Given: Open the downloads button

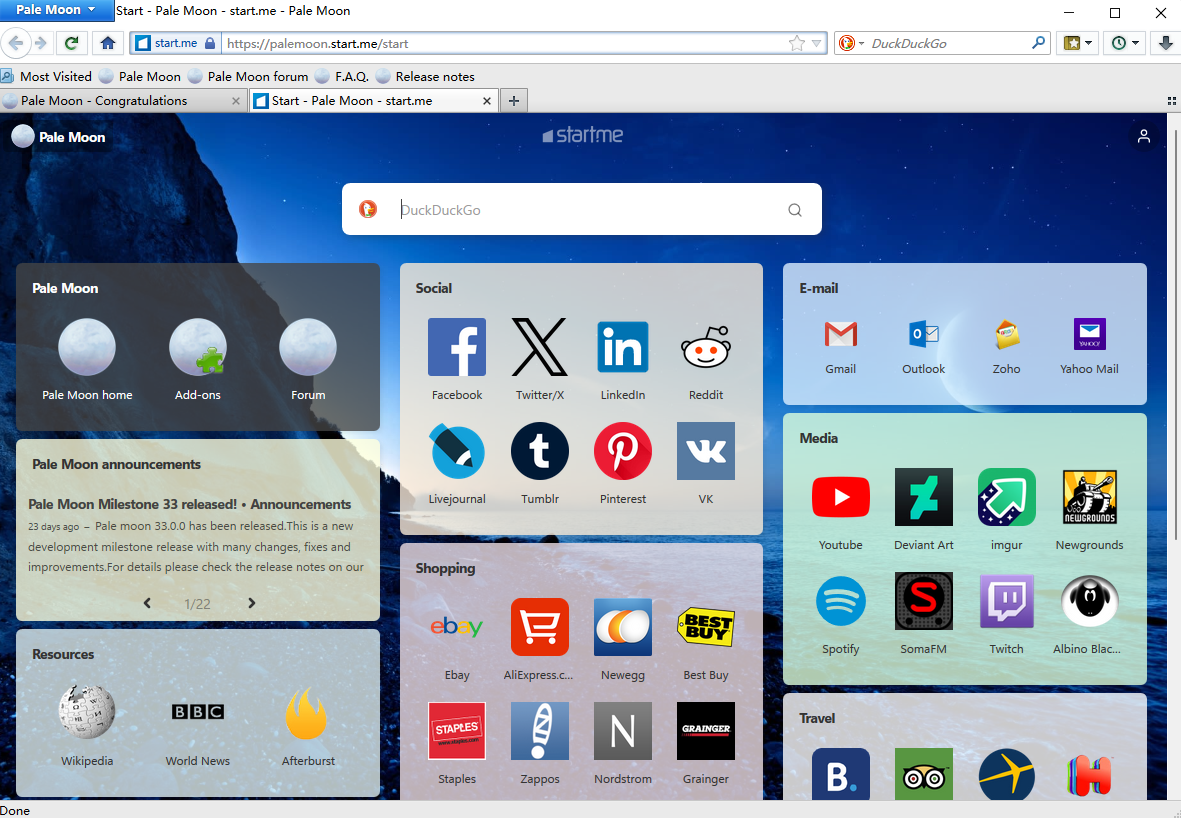Looking at the screenshot, I should 1165,43.
